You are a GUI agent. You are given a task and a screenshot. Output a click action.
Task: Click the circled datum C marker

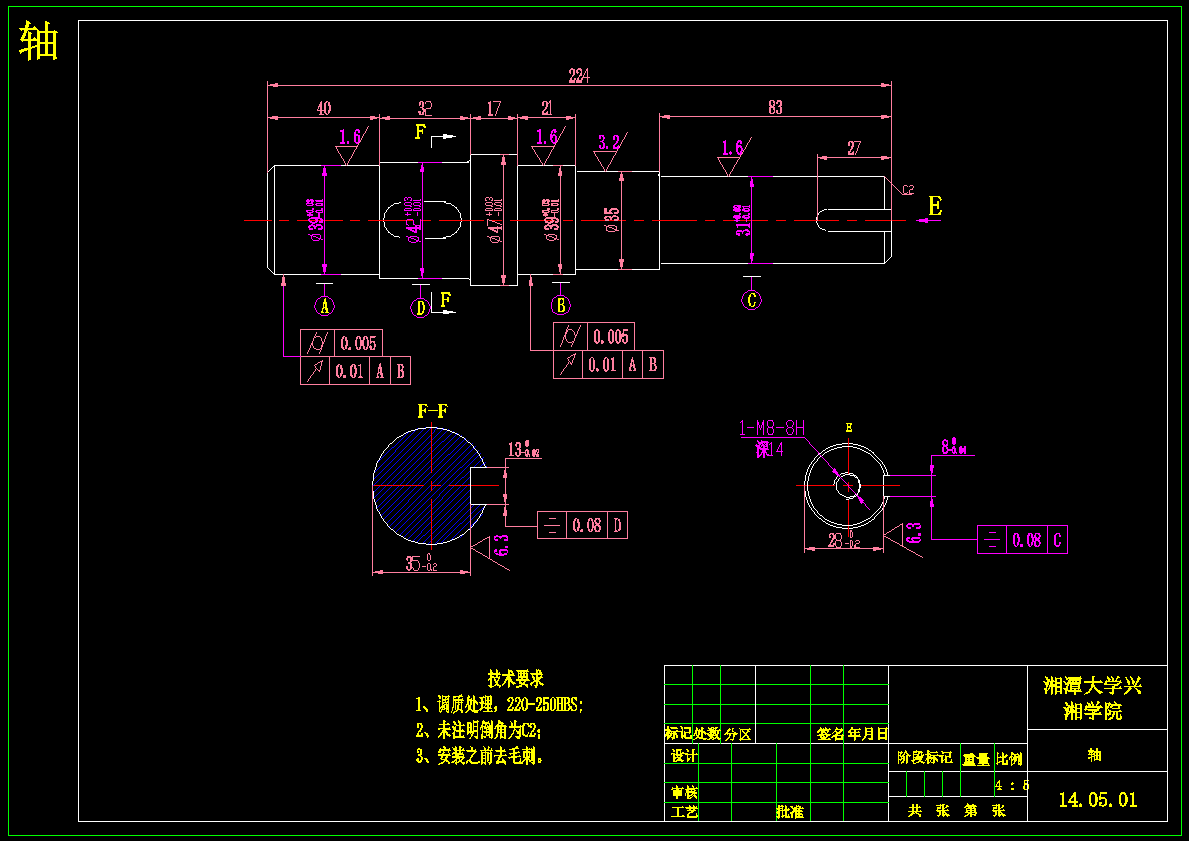(751, 300)
